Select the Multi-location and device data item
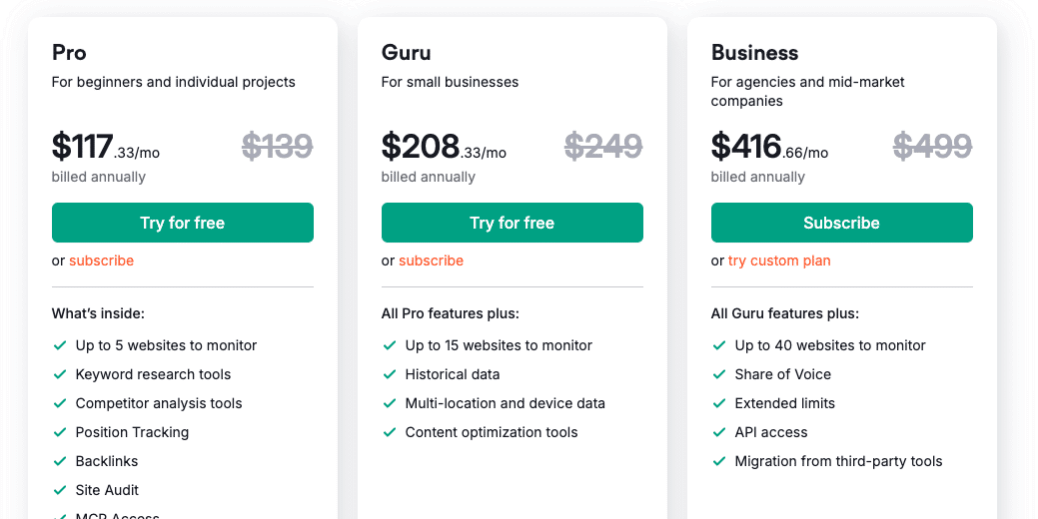 coord(505,404)
